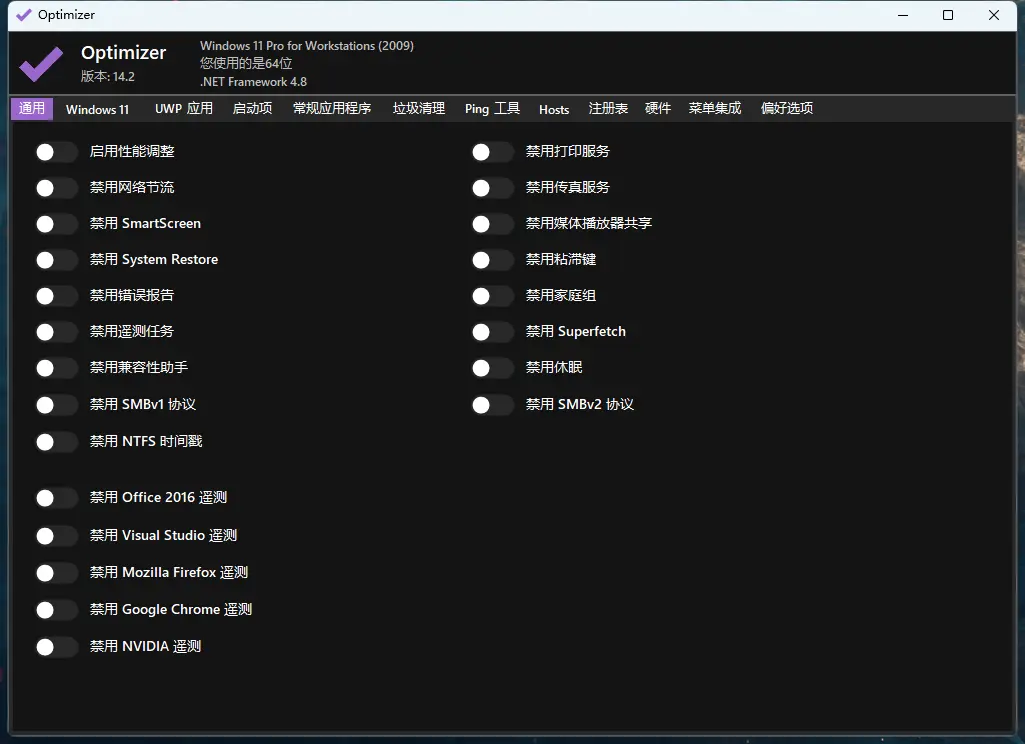Click the .NET Framework 4.8 text
This screenshot has height=744, width=1025.
click(254, 82)
